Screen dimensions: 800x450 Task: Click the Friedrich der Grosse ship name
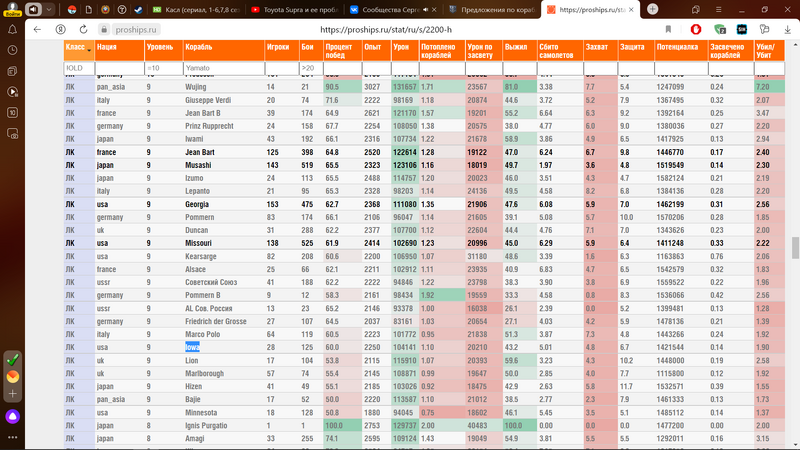click(216, 321)
